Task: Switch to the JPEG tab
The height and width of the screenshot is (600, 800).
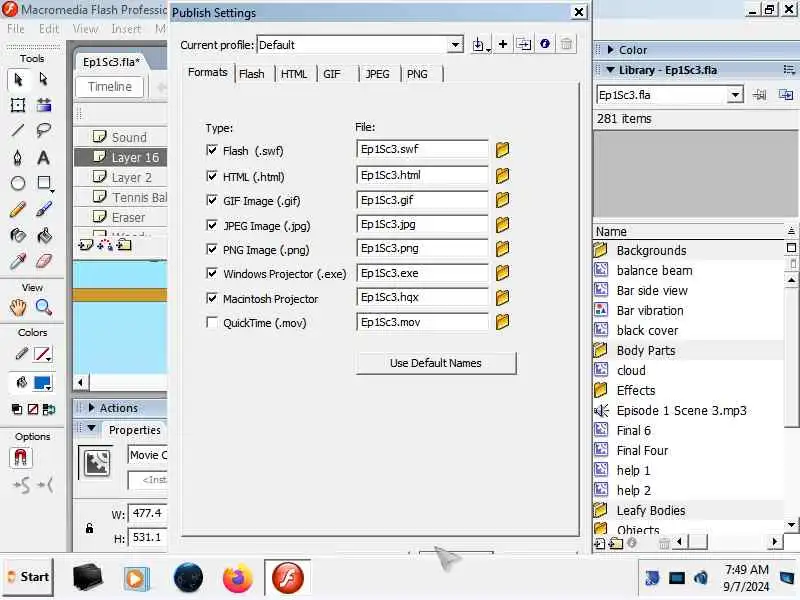Action: (x=377, y=74)
